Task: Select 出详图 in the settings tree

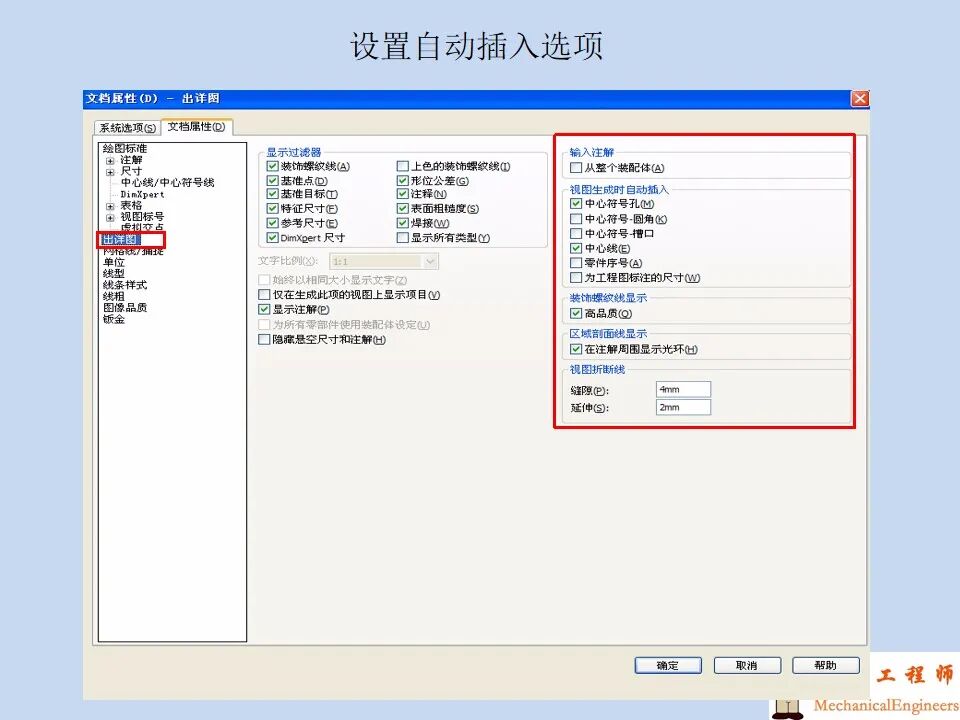Action: (x=118, y=240)
